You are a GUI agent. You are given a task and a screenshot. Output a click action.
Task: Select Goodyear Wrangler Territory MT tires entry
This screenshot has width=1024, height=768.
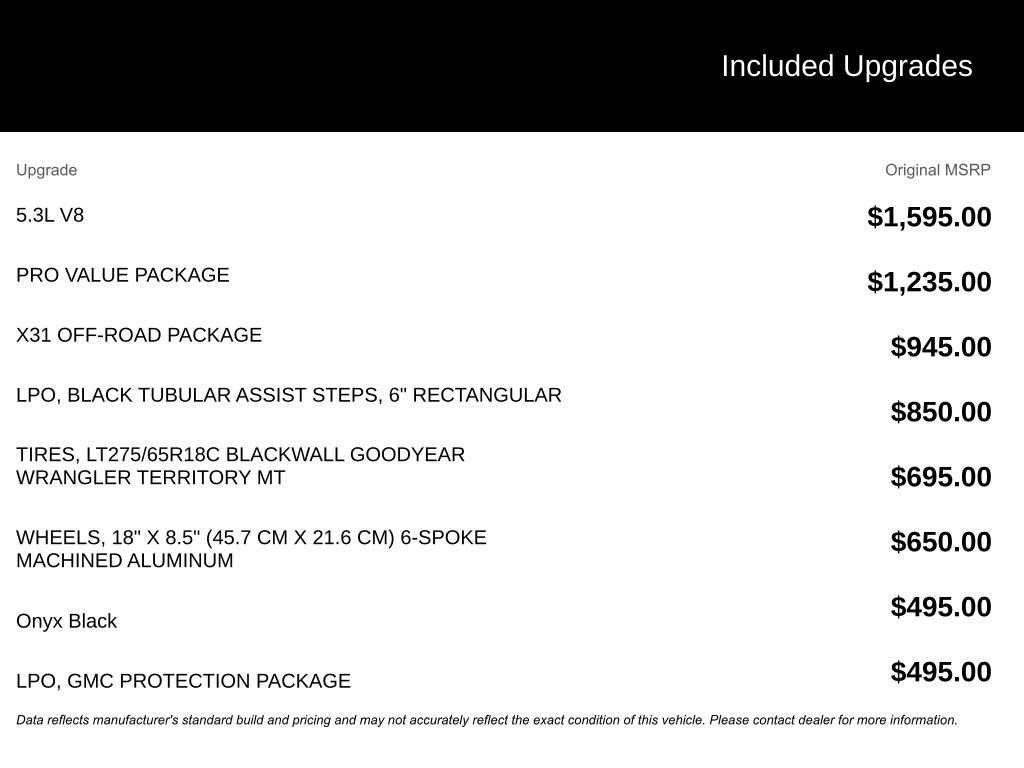tap(240, 466)
